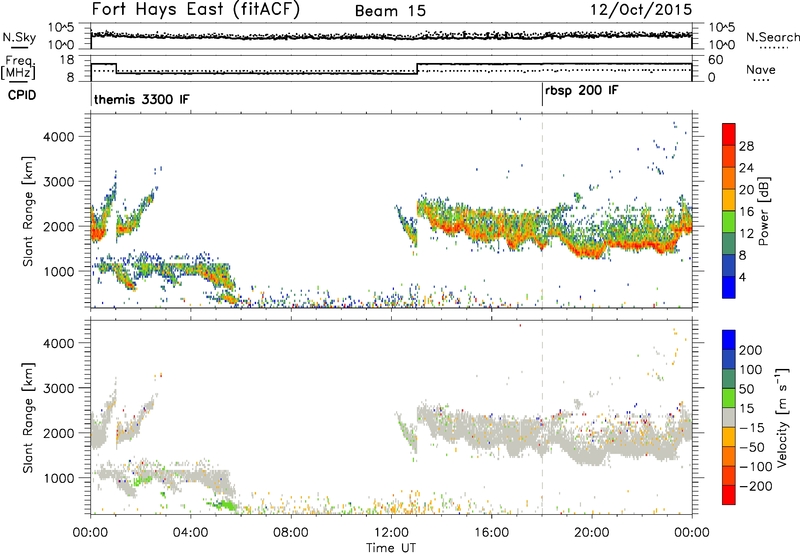Click the "Nave" legend label
Screen dimensions: 800x554
click(x=761, y=69)
